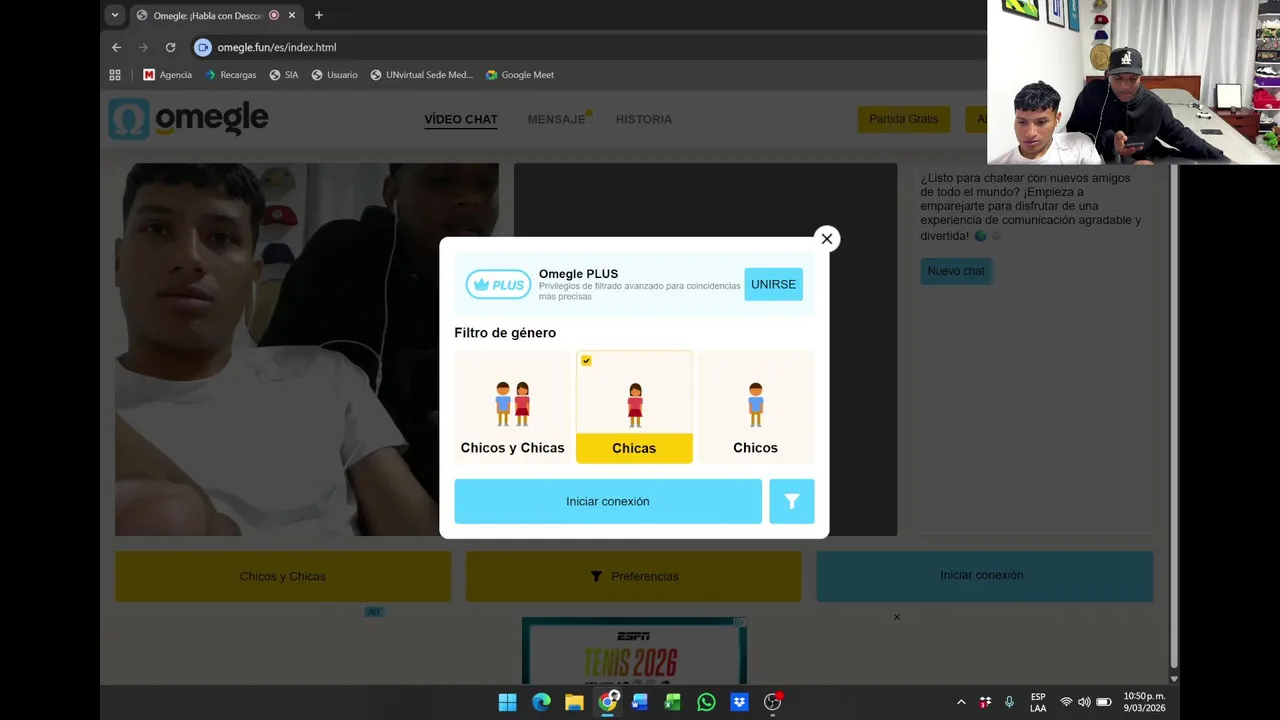Image resolution: width=1280 pixels, height=720 pixels.
Task: Click Iniciar conexión in the dialog
Action: point(608,501)
